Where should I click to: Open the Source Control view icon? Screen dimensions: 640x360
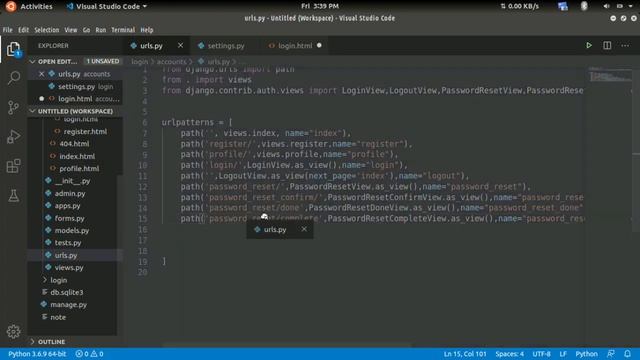pos(13,107)
